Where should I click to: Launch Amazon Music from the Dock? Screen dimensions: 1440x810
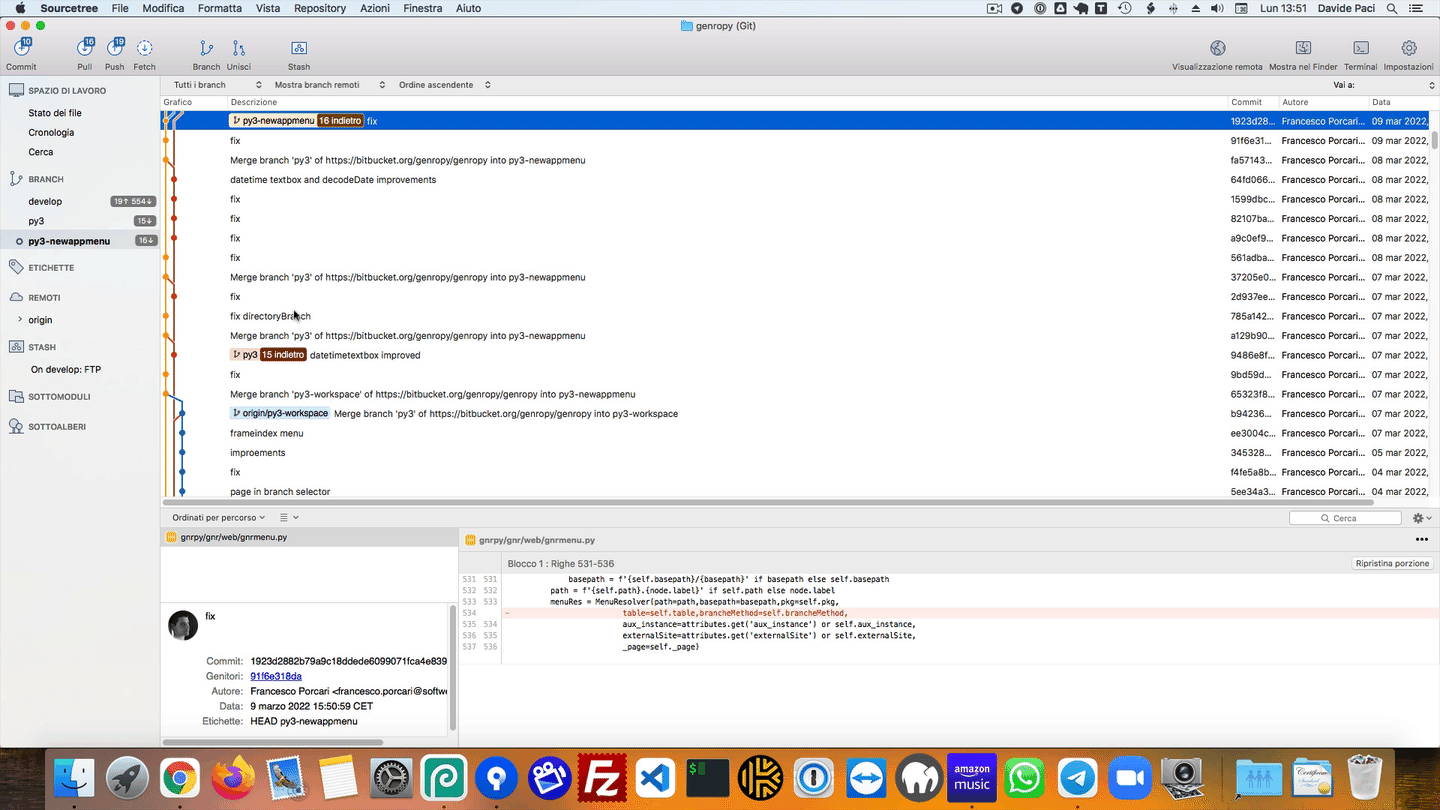point(972,778)
